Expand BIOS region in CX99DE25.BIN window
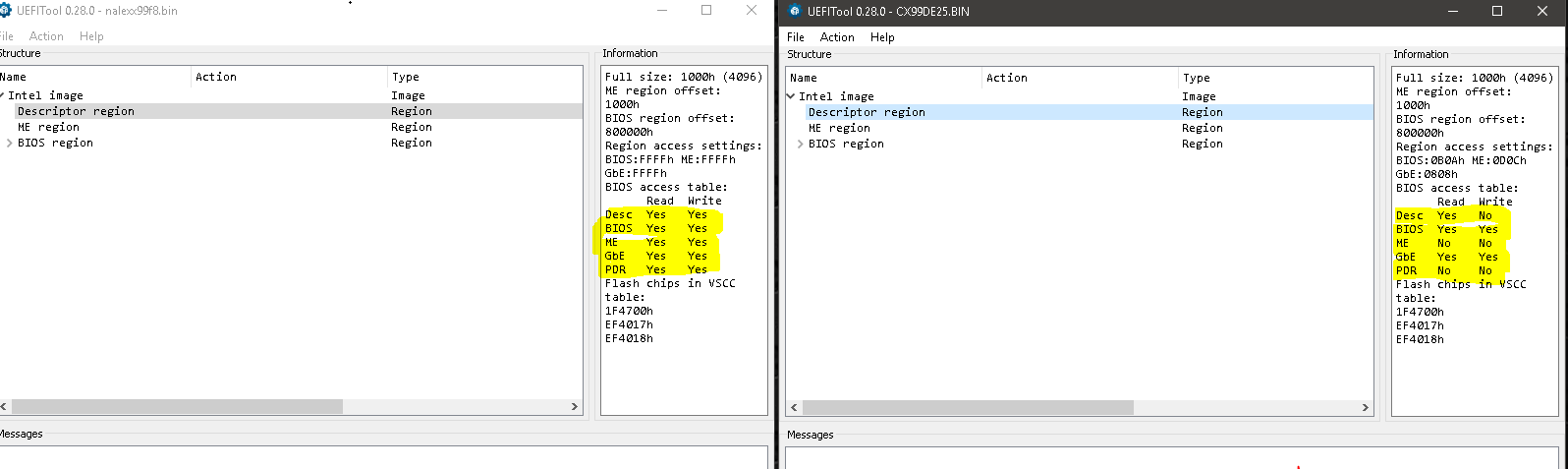1568x469 pixels. [x=801, y=144]
